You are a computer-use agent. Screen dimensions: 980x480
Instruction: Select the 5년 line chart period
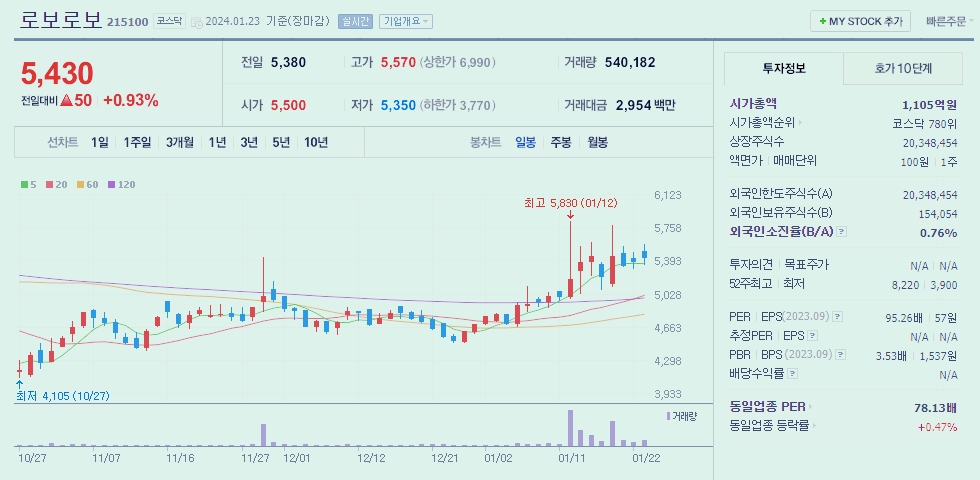pos(281,142)
